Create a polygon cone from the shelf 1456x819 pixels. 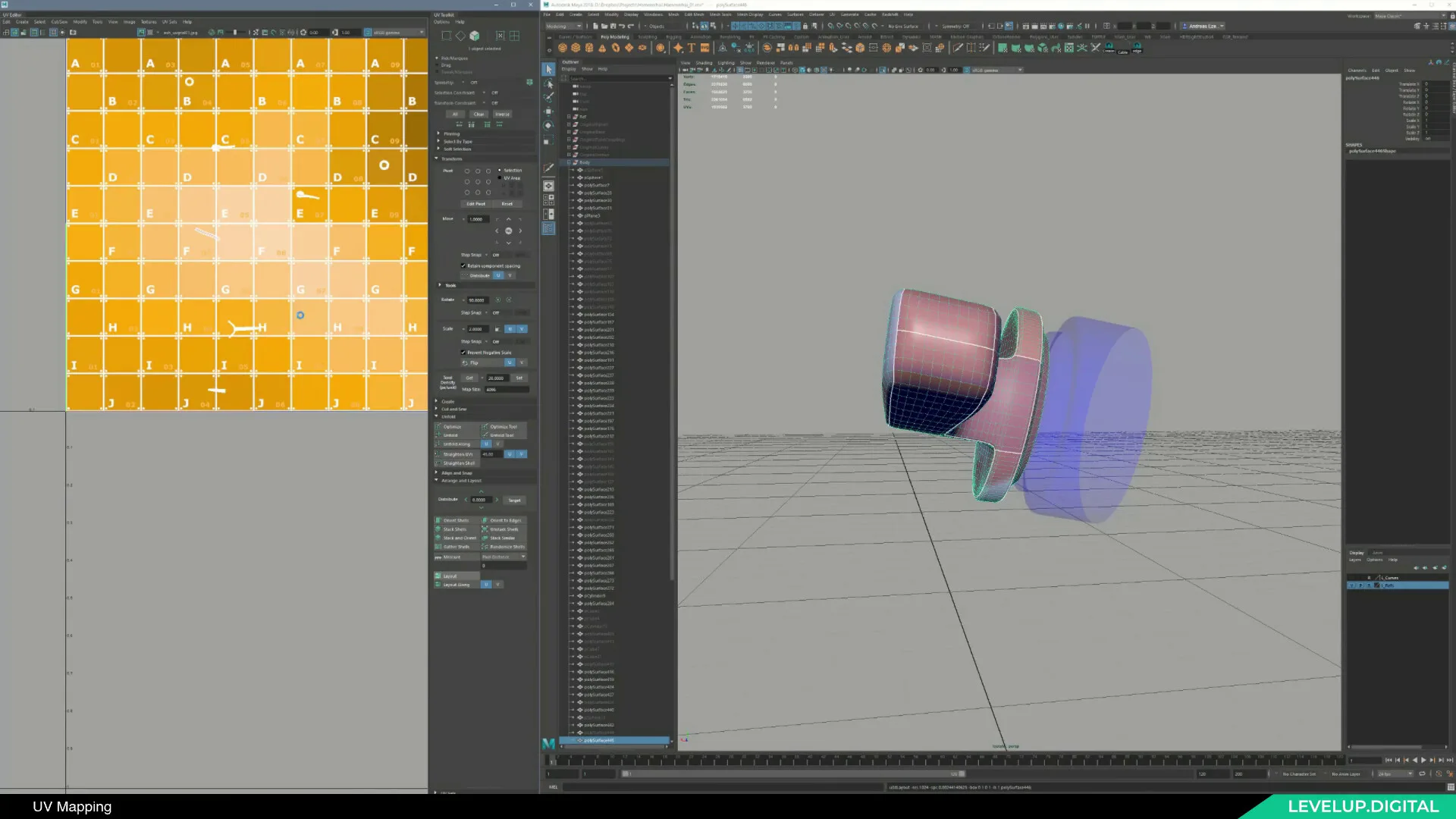(x=603, y=48)
